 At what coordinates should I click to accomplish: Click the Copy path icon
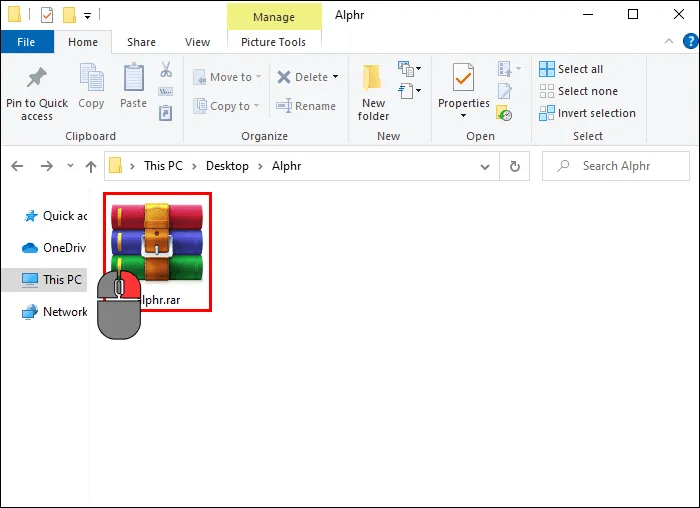[166, 92]
